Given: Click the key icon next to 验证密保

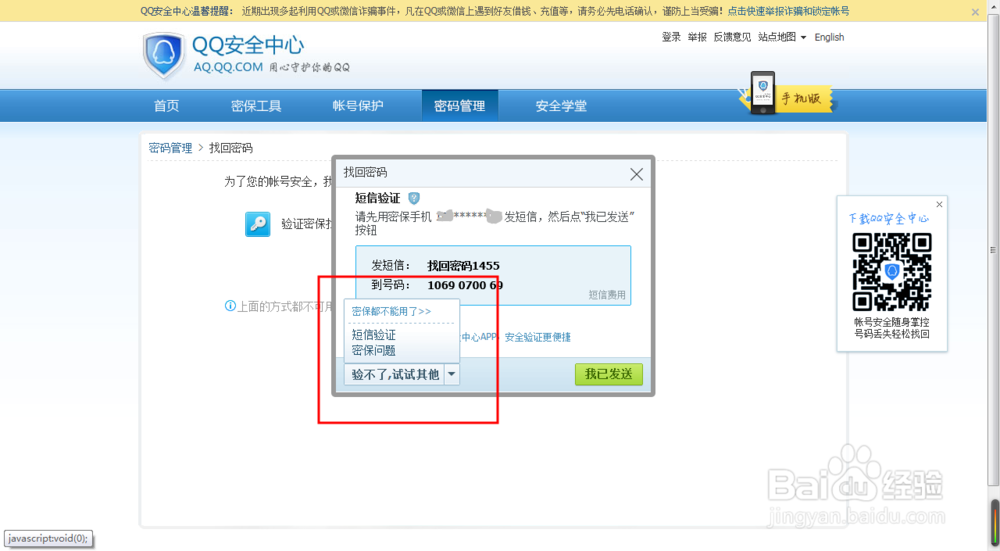Looking at the screenshot, I should tap(258, 224).
